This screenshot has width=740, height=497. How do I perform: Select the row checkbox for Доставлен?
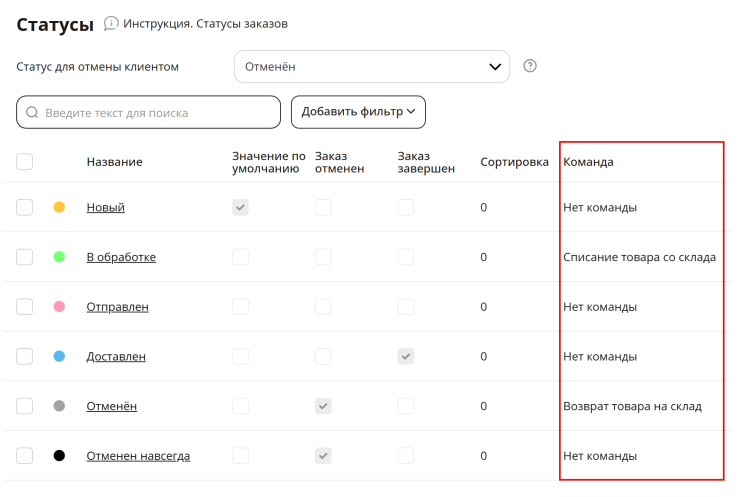click(25, 356)
